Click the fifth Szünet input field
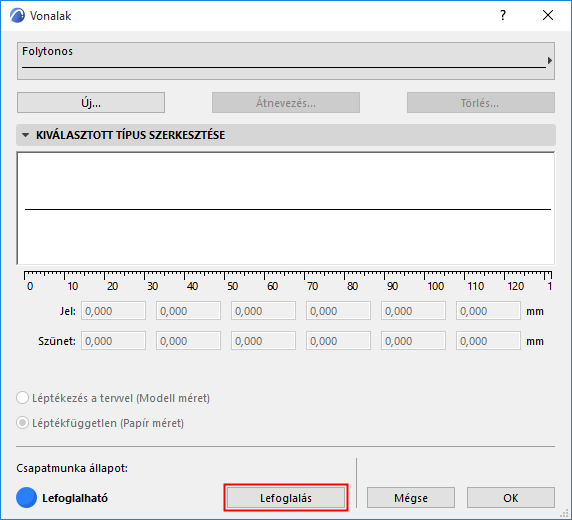Screen dimensions: 572x520 click(413, 341)
